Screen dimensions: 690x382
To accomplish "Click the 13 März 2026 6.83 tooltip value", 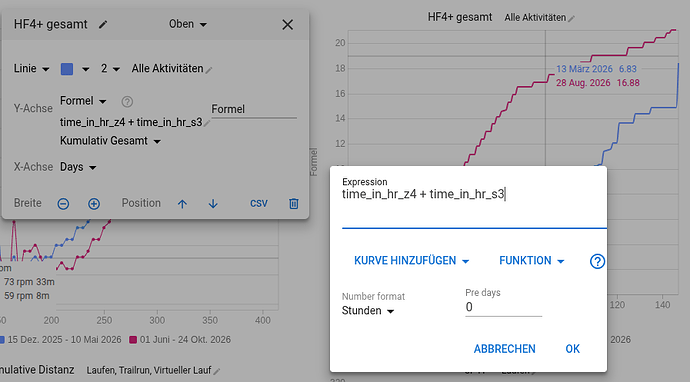I will coord(596,69).
